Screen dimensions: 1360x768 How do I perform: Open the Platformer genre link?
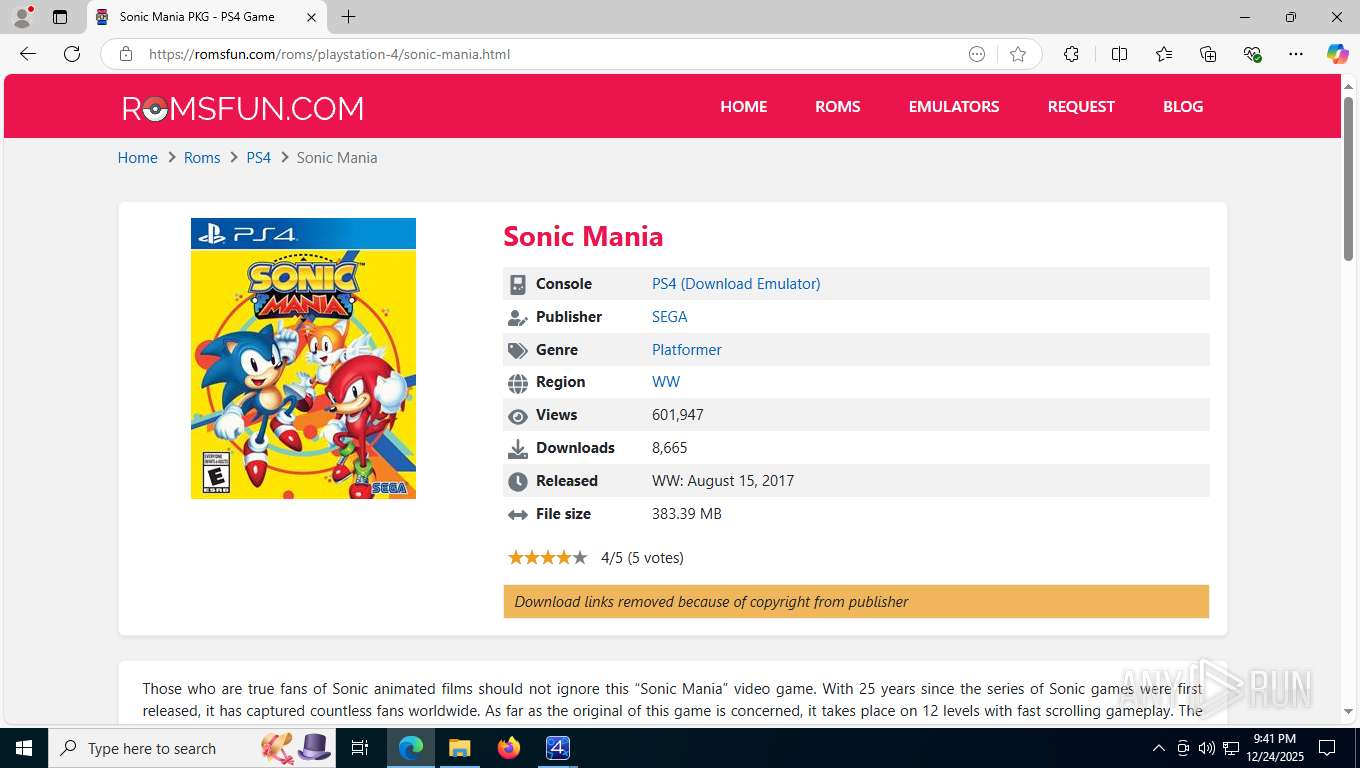(687, 350)
